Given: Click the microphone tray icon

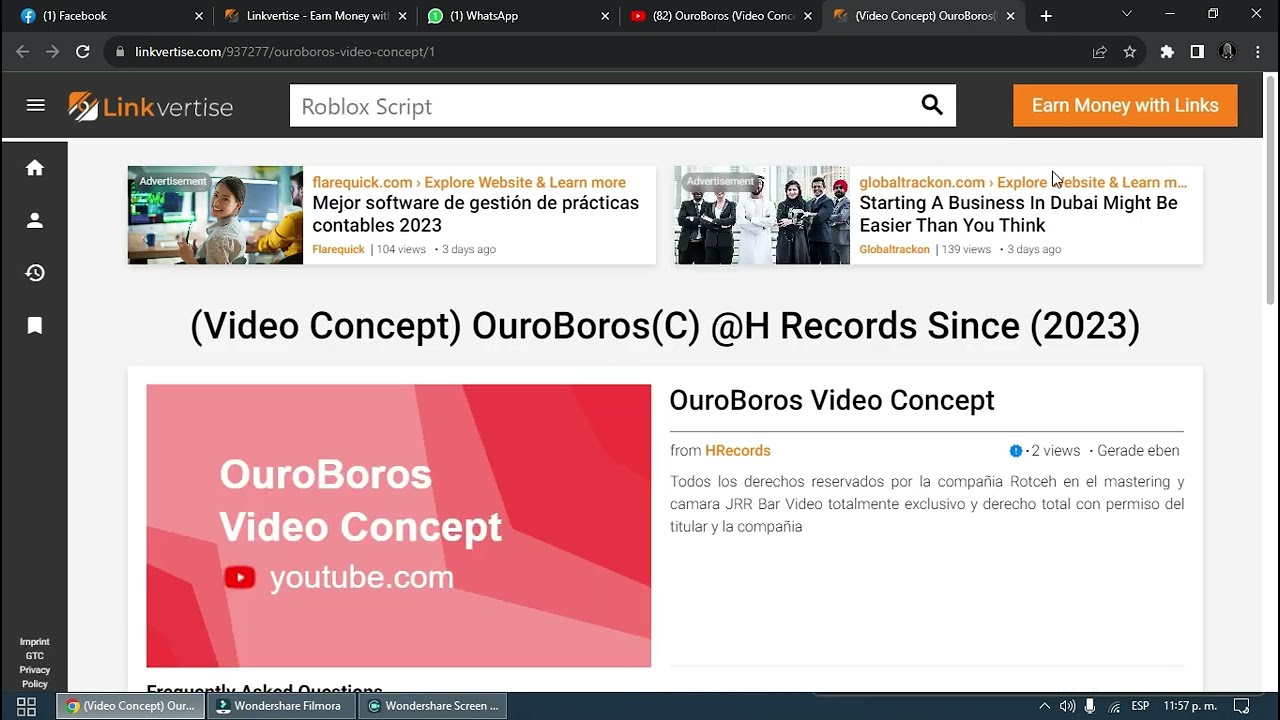Looking at the screenshot, I should click(1090, 706).
